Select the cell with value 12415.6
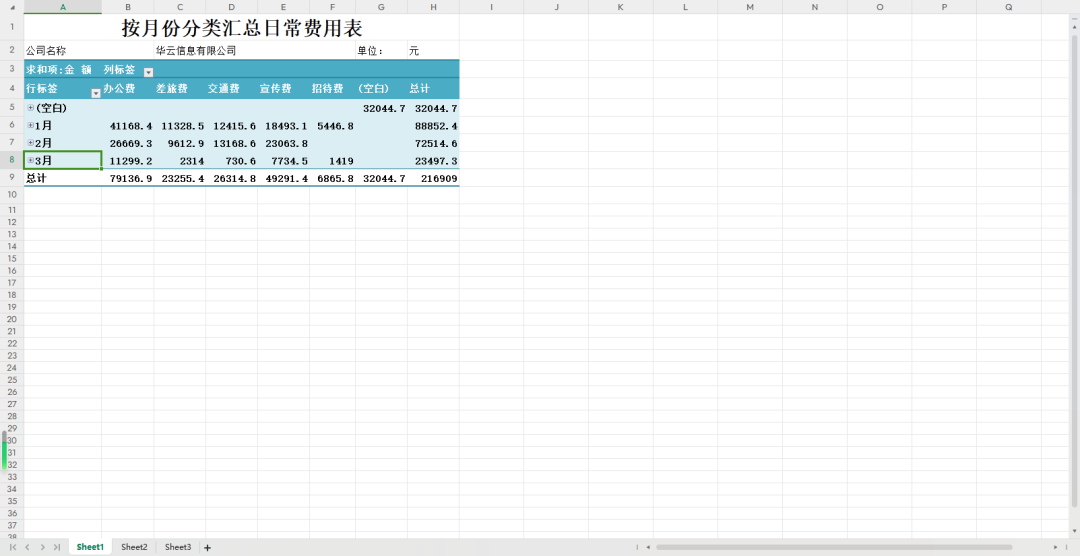Screen dimensions: 1080x556 coord(231,125)
